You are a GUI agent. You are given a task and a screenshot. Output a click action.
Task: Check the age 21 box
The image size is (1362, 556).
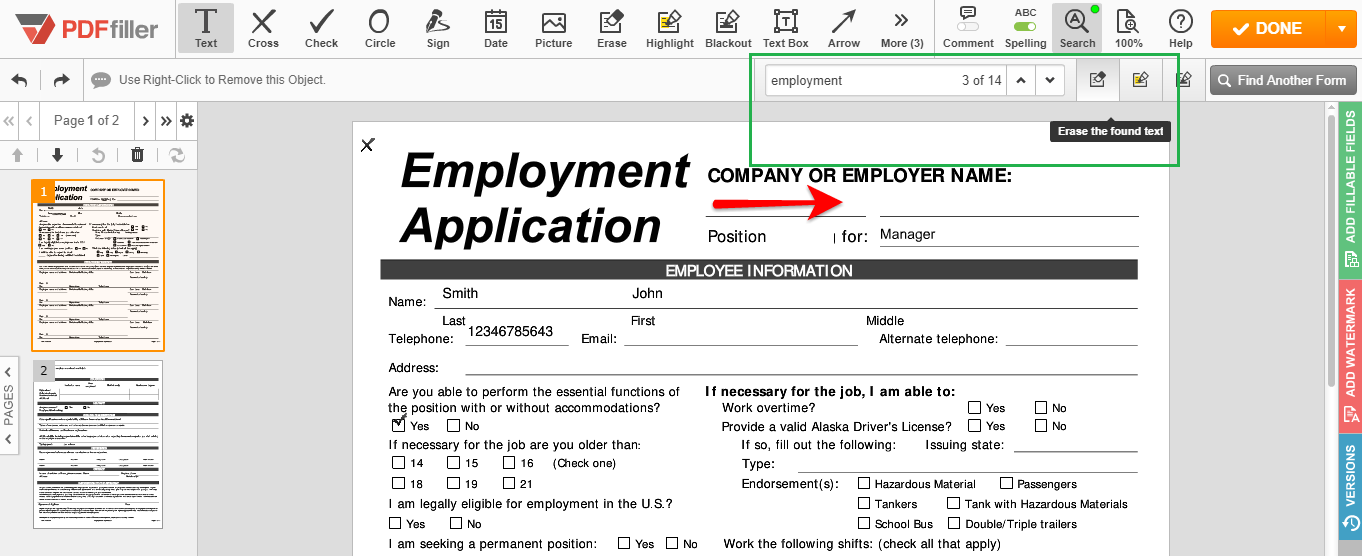tap(509, 483)
